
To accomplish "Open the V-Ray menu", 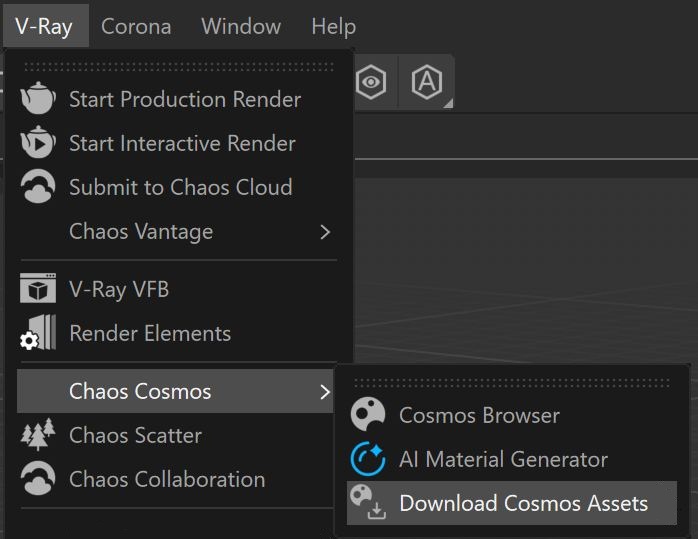I will click(44, 26).
